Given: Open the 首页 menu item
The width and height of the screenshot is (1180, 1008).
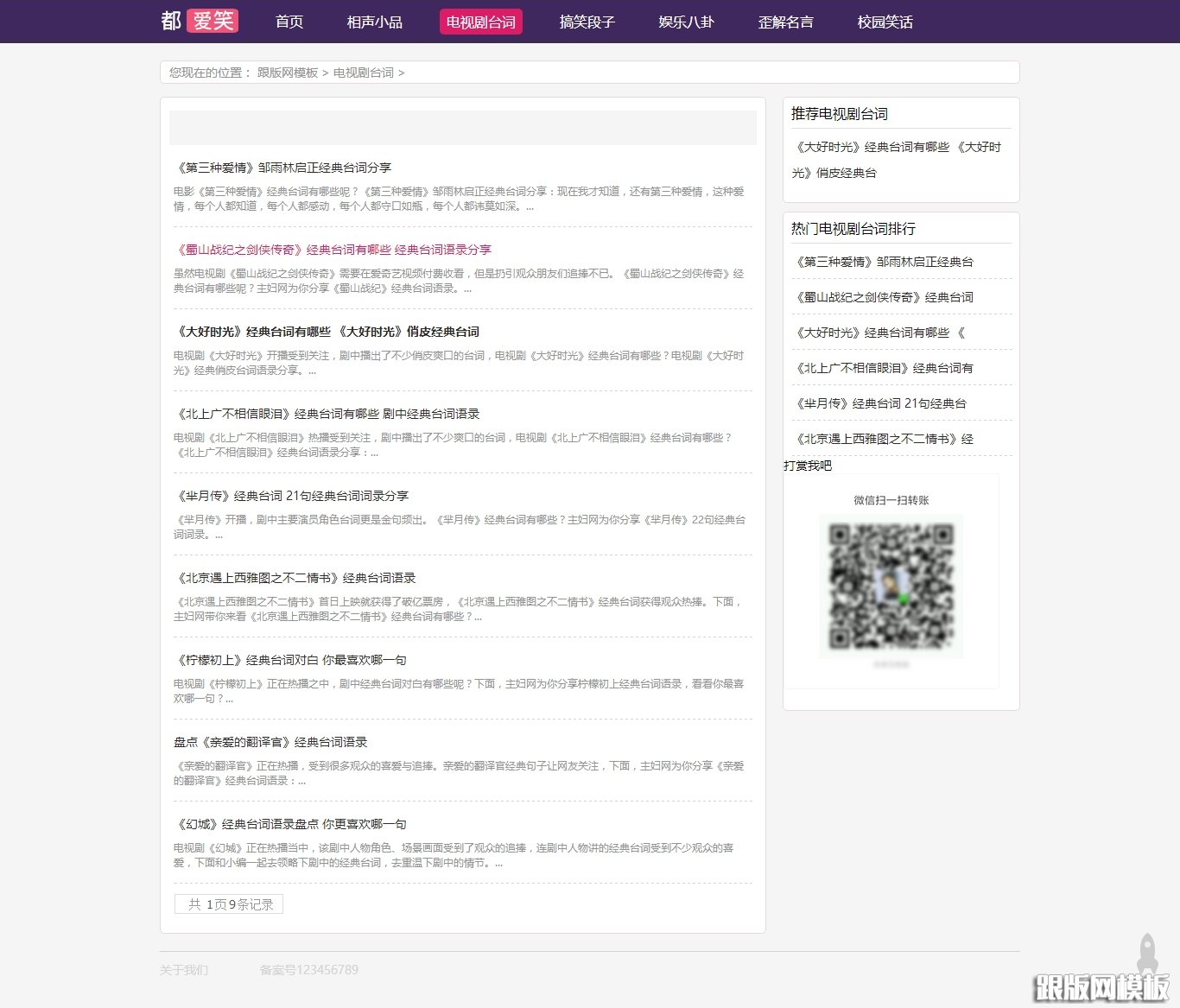Looking at the screenshot, I should [x=288, y=22].
